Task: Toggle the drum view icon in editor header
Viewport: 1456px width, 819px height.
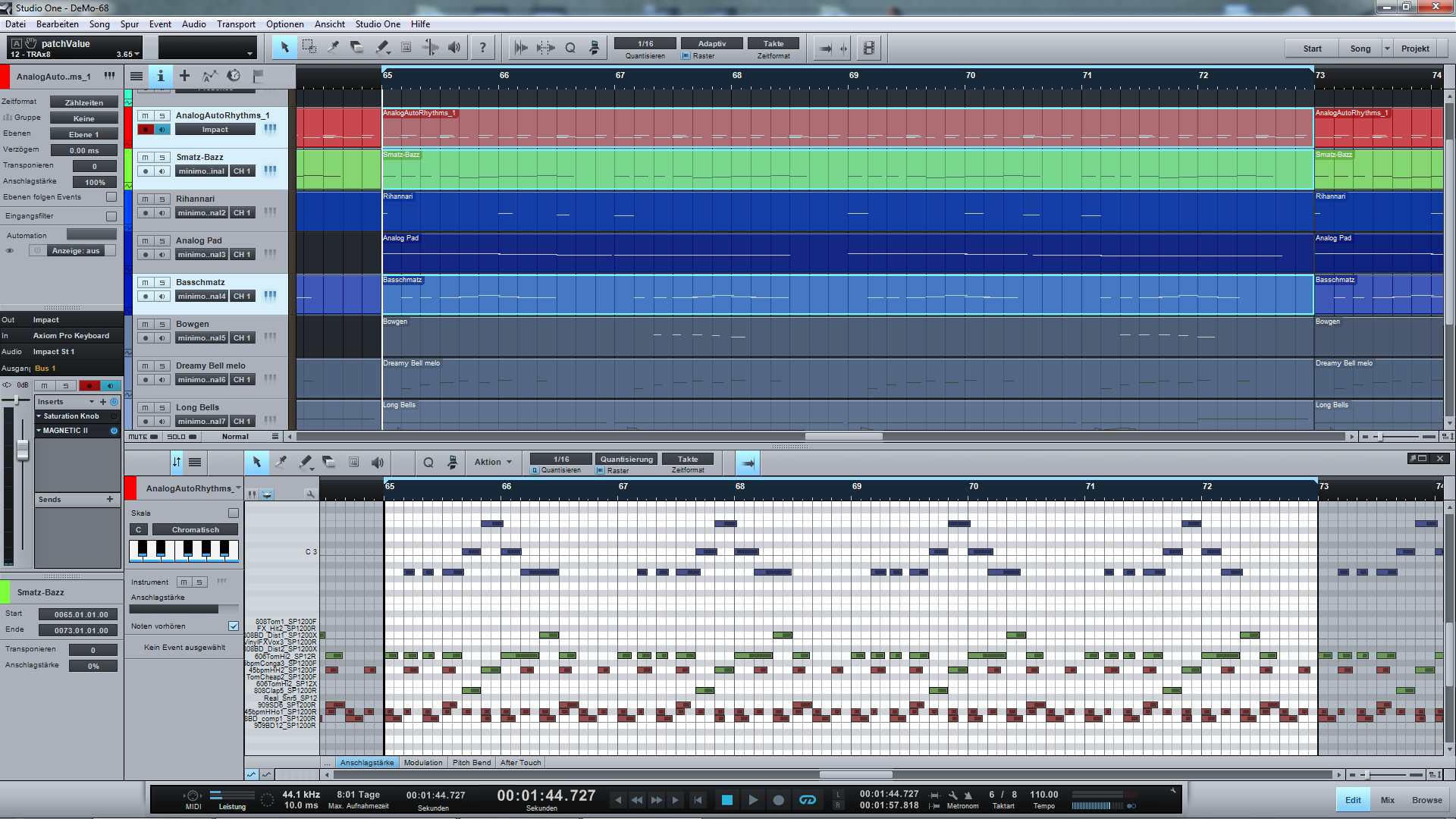Action: coord(267,494)
